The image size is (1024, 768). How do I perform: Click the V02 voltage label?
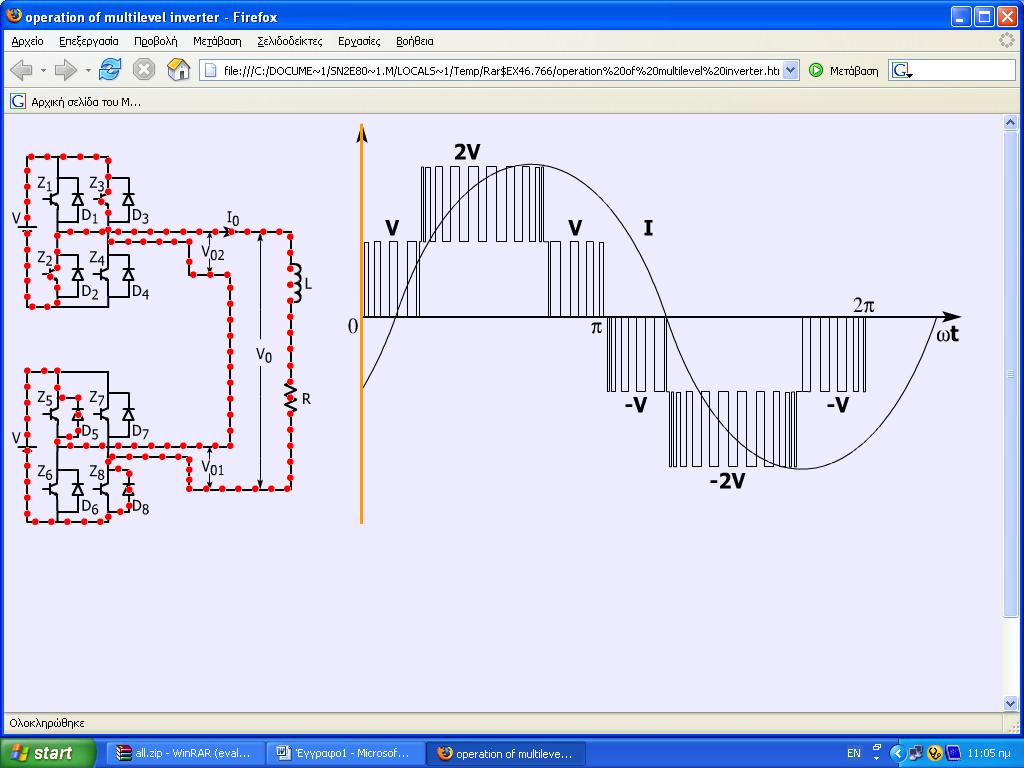tap(213, 253)
